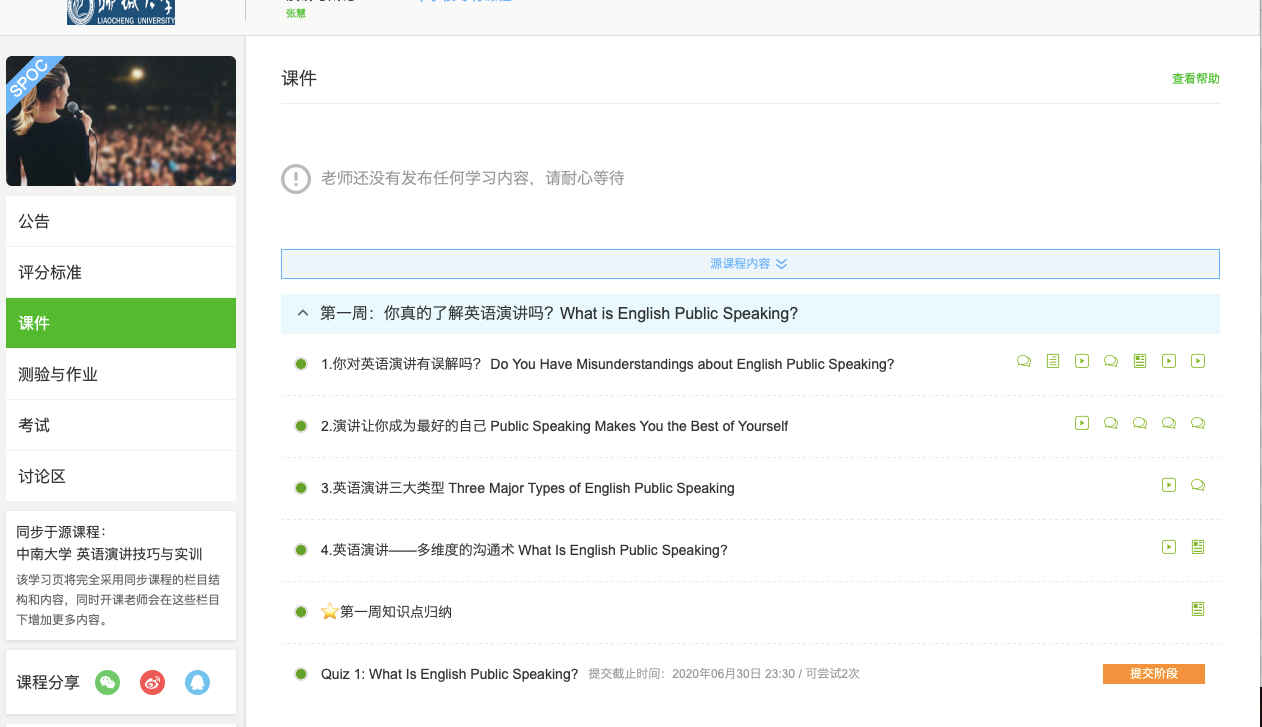Open the 公告 sidebar item

click(x=121, y=221)
